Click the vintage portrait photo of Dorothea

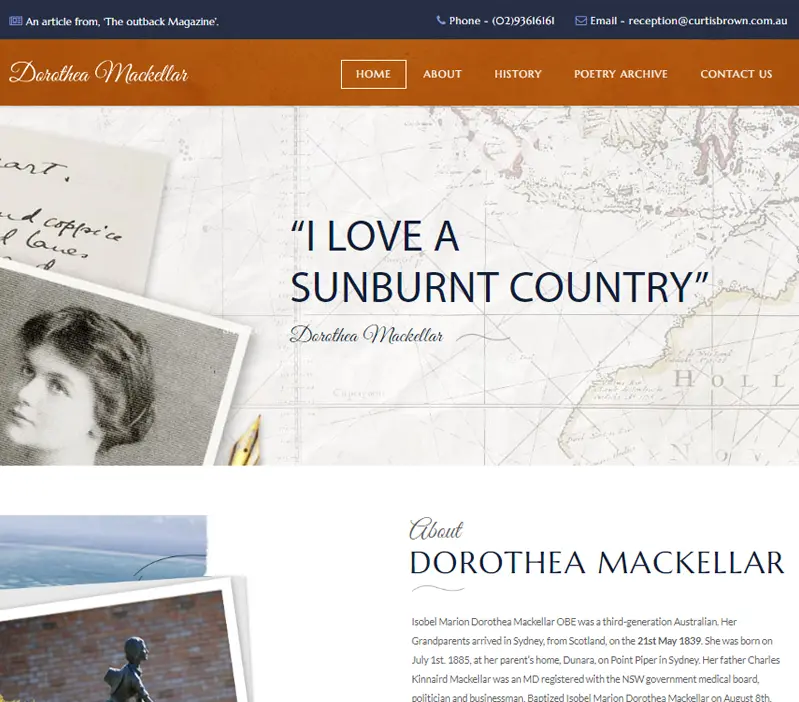point(117,367)
